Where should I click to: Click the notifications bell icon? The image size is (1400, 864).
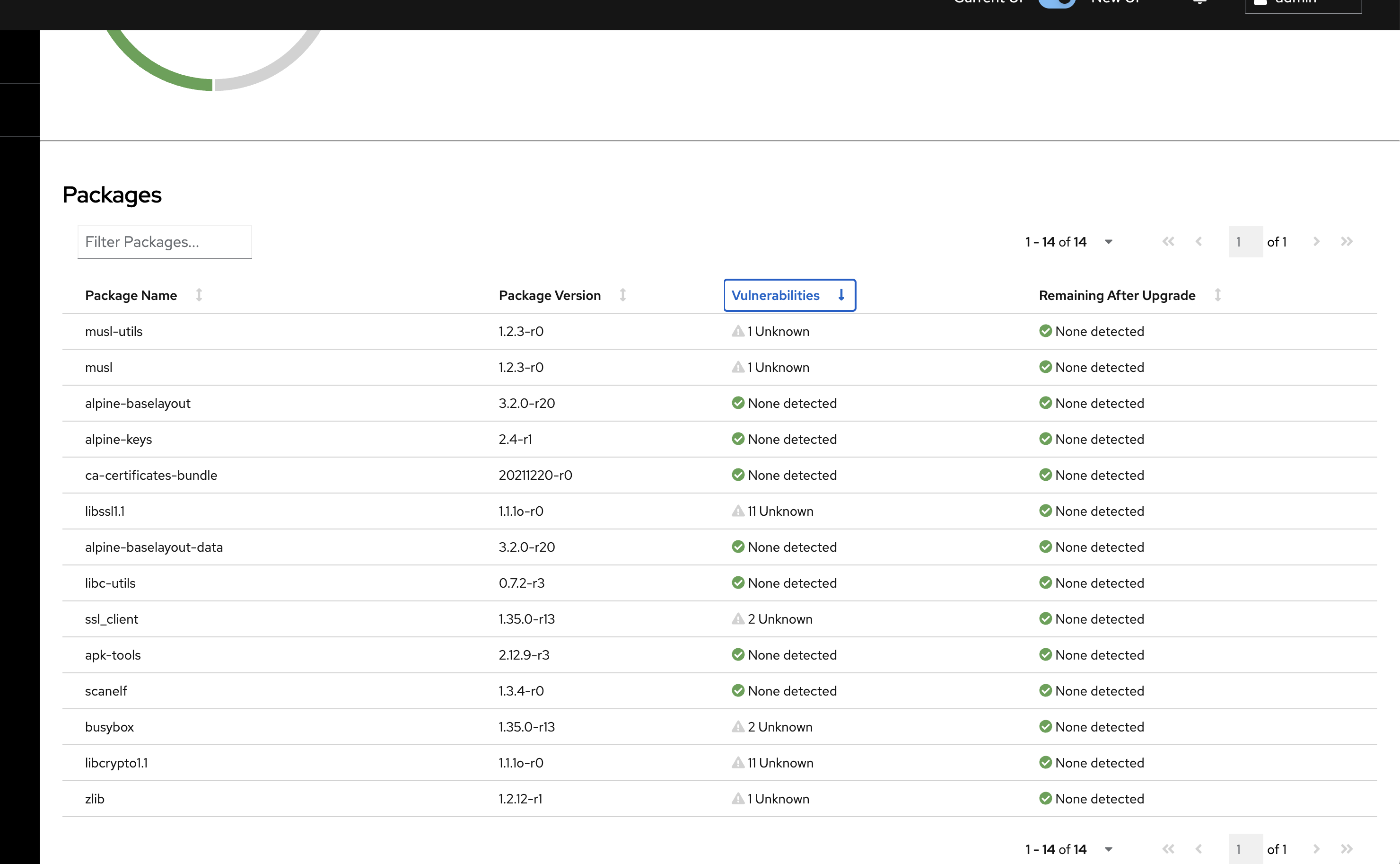(1199, 2)
